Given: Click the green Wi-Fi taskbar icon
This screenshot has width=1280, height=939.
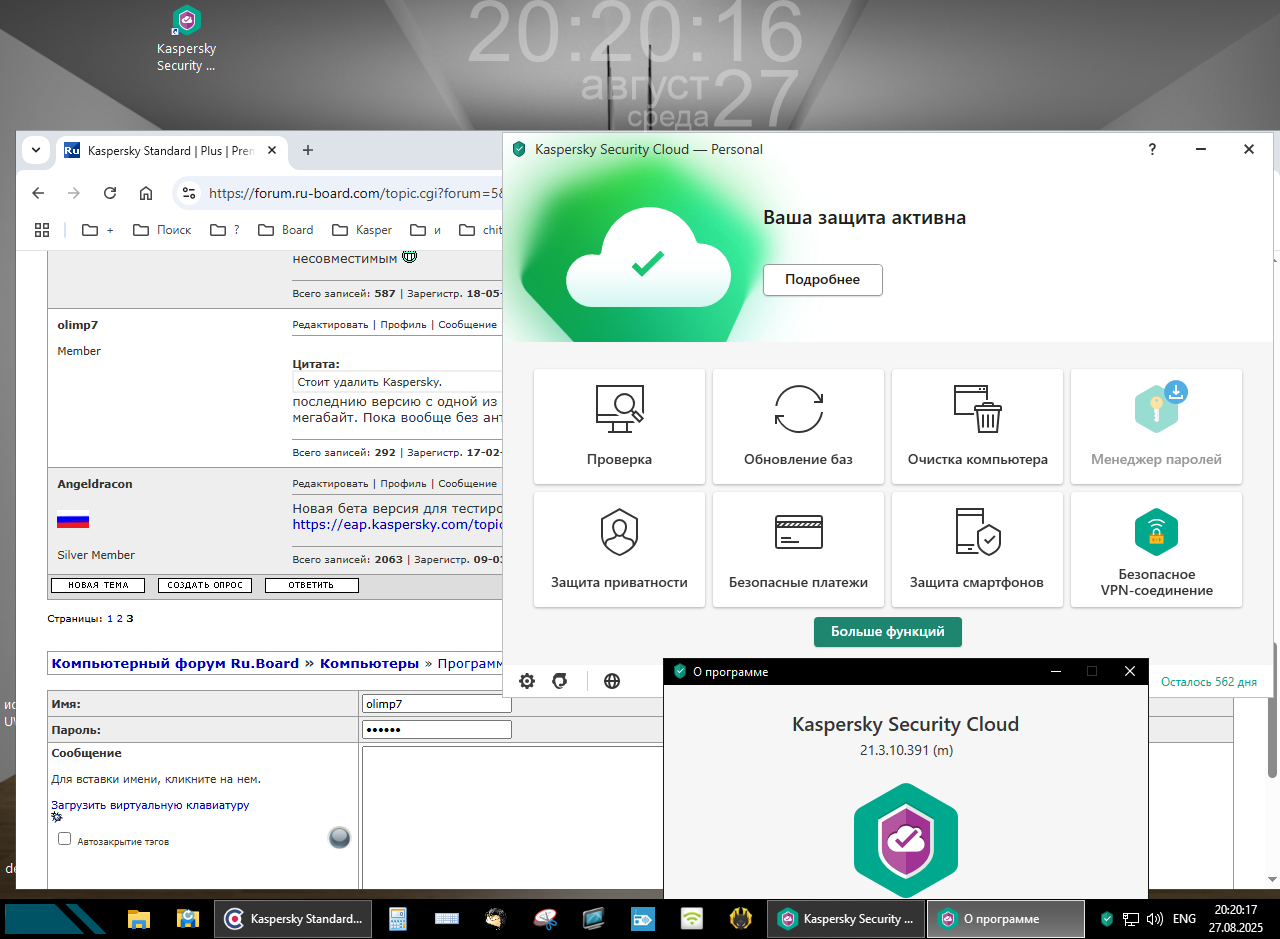Looking at the screenshot, I should click(692, 918).
